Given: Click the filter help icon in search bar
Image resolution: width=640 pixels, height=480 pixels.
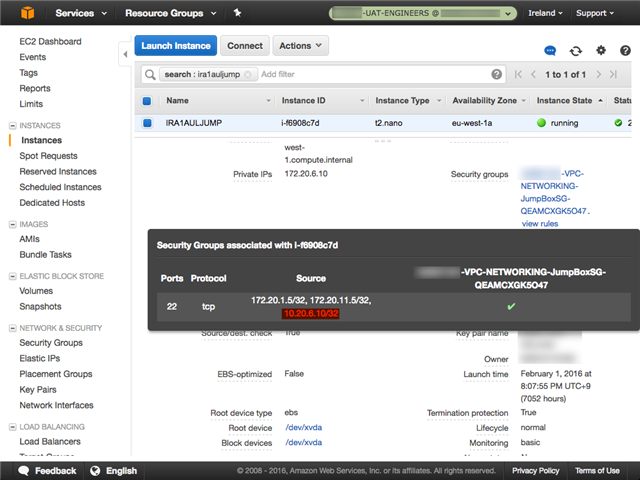Looking at the screenshot, I should 496,74.
